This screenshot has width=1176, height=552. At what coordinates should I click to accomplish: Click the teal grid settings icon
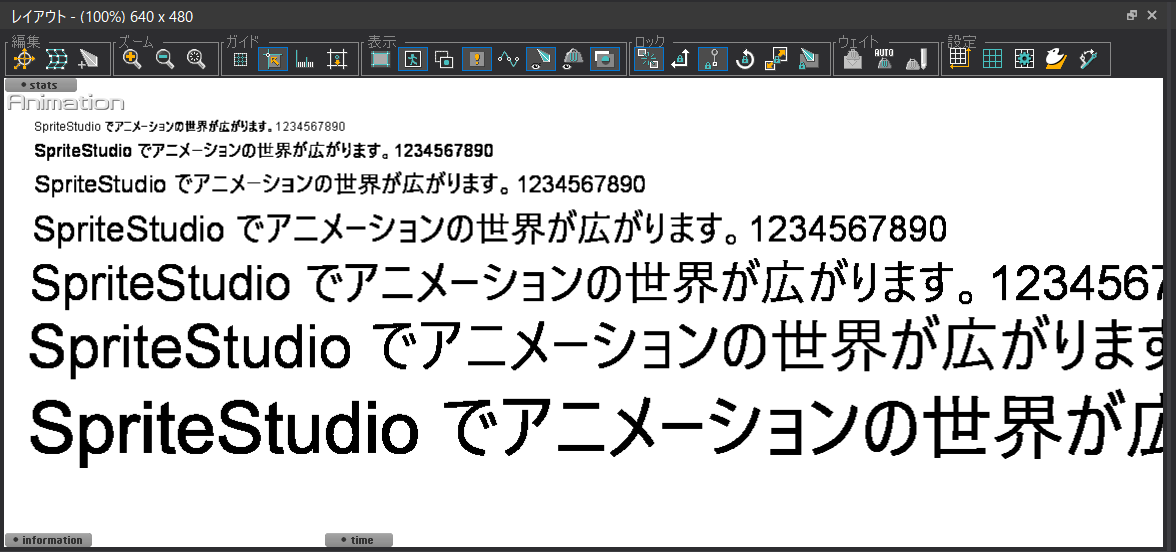tap(992, 58)
